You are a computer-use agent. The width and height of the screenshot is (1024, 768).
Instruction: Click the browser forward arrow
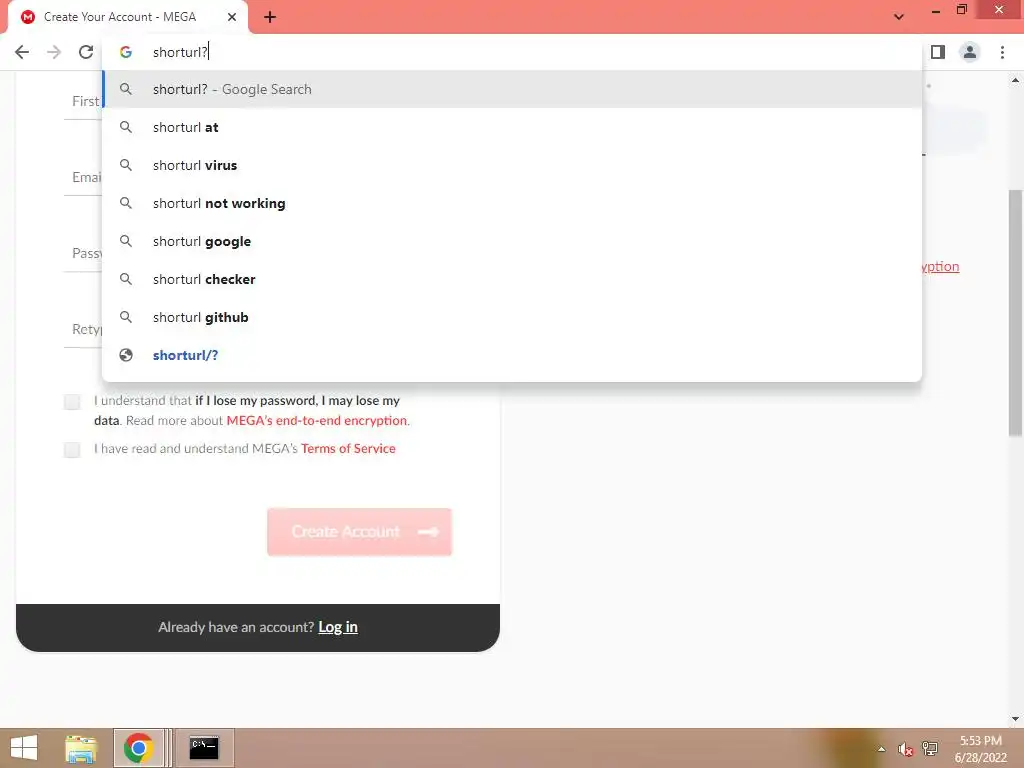coord(54,52)
